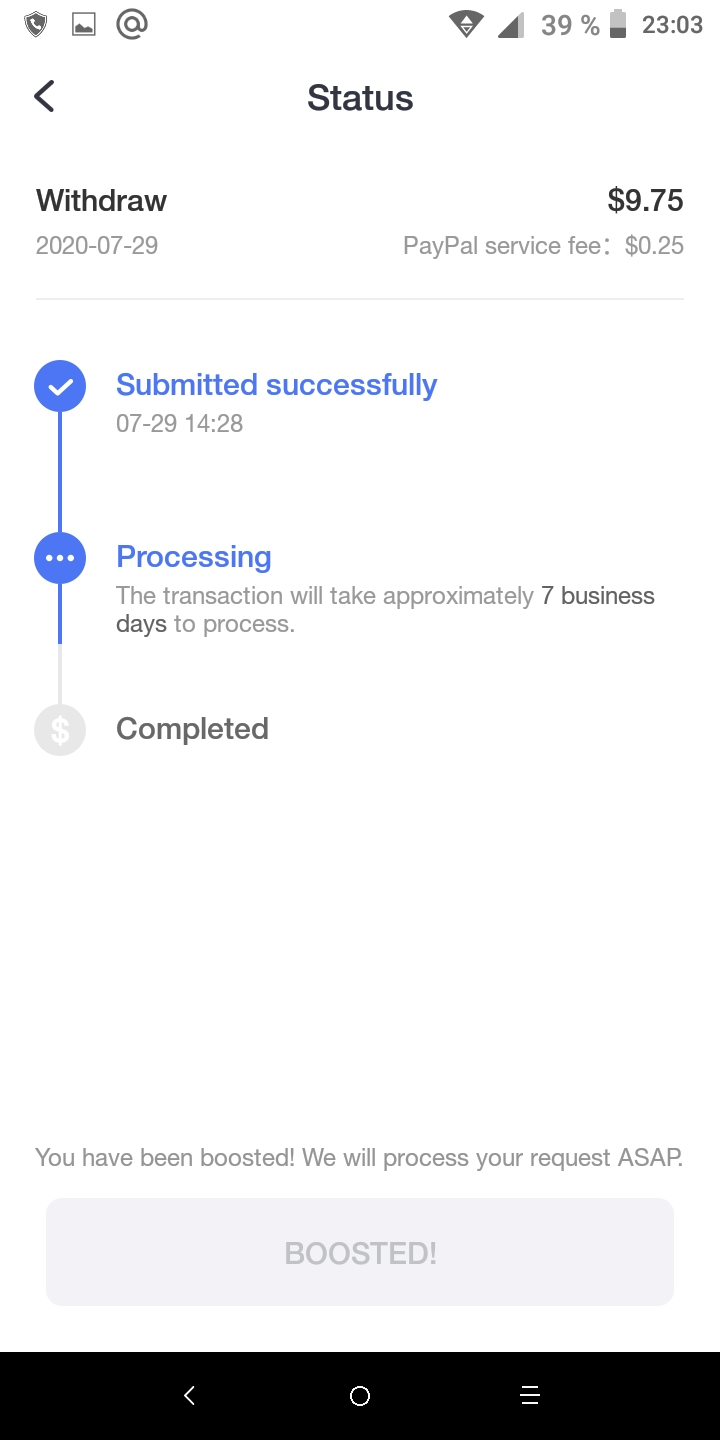720x1440 pixels.
Task: Open recent apps from navigation bar
Action: (530, 1395)
